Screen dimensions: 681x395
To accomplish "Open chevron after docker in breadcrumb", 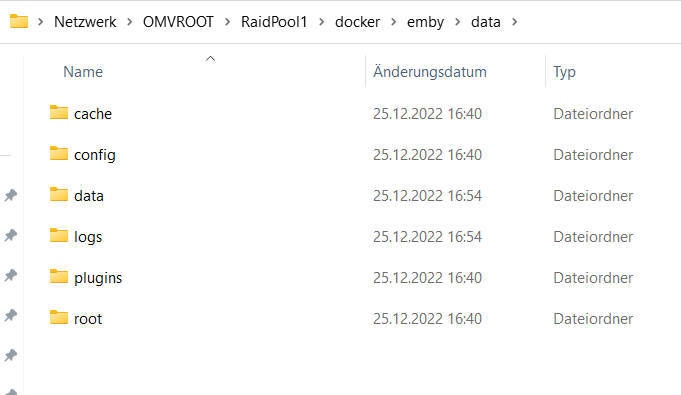I will point(393,22).
